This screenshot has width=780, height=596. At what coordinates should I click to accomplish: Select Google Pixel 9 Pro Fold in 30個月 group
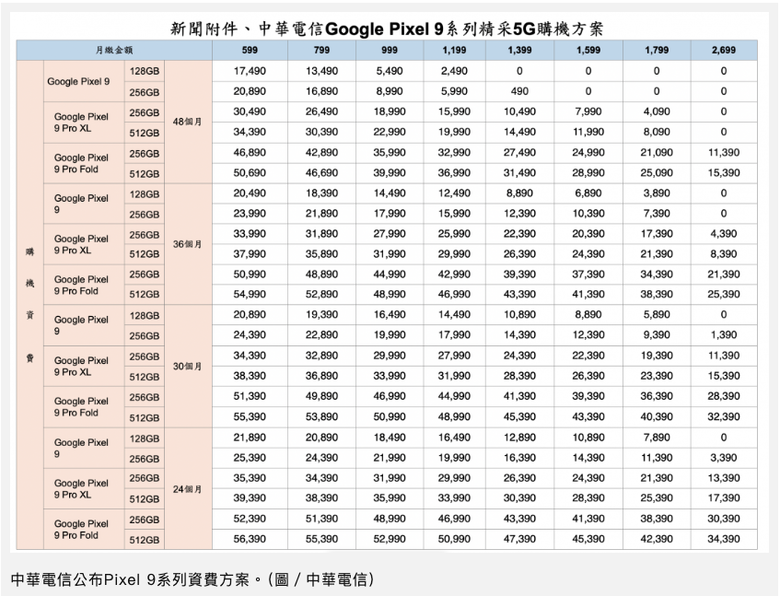[x=81, y=407]
